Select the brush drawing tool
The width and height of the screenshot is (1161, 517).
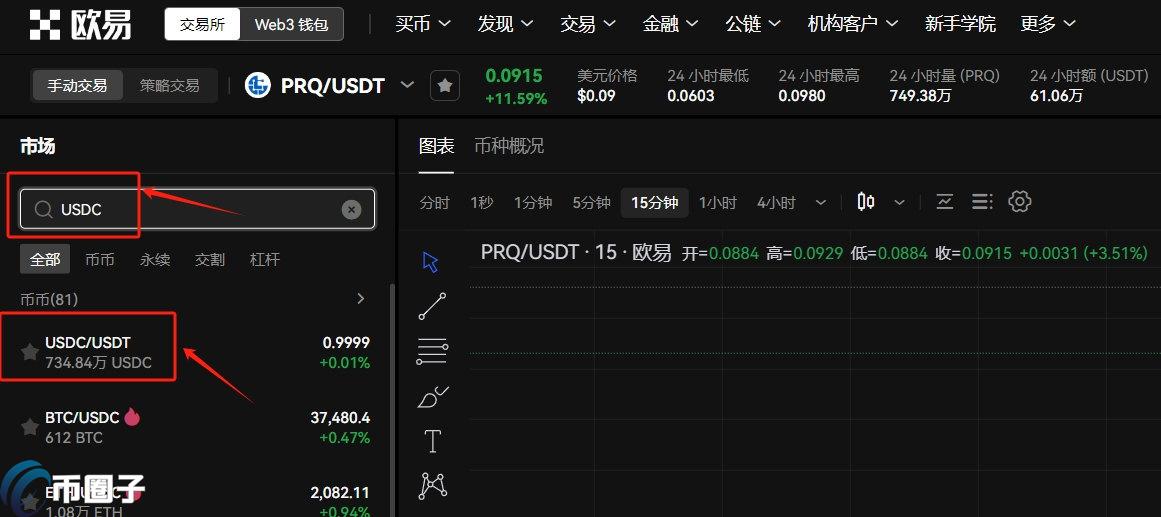[x=433, y=397]
